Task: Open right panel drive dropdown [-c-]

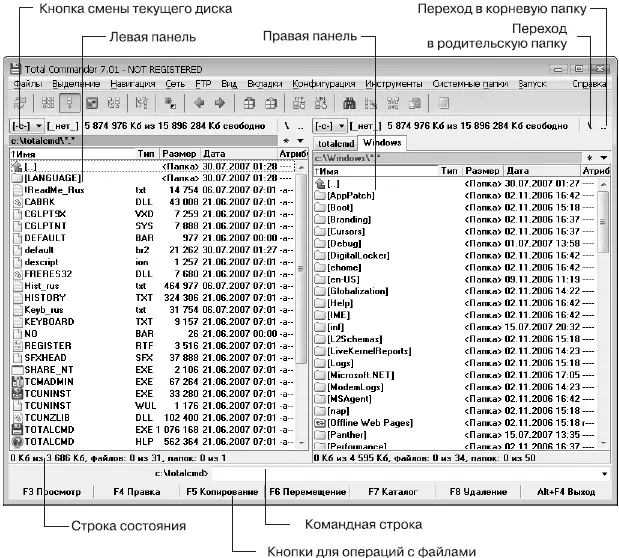Action: pos(330,126)
